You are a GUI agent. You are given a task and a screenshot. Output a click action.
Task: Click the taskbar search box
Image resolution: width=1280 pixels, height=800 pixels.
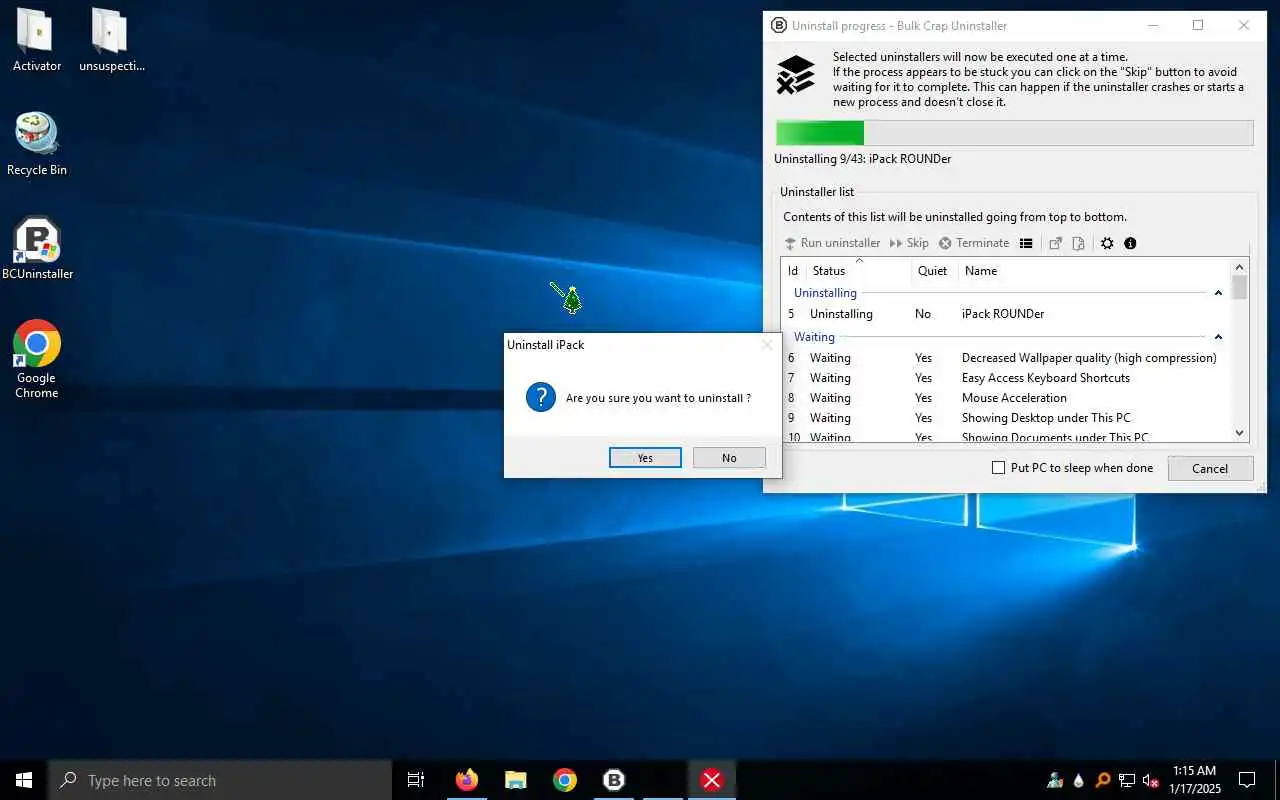220,780
